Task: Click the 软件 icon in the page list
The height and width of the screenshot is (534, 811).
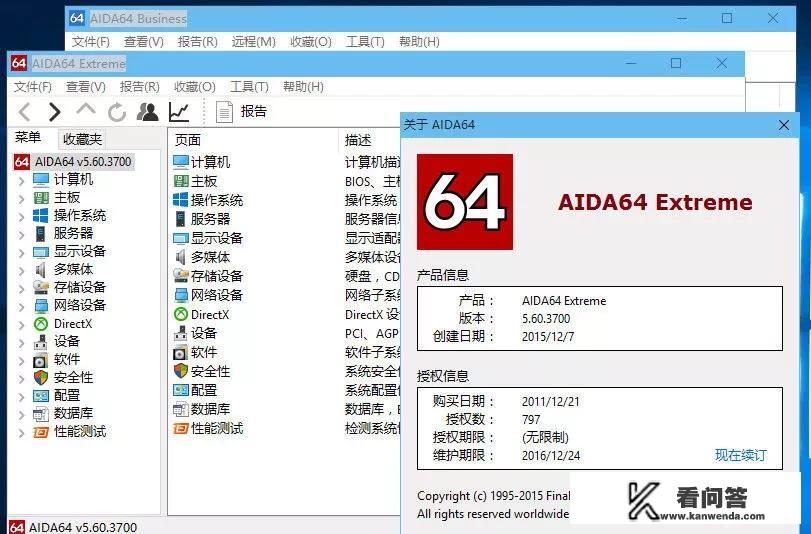Action: (x=180, y=353)
